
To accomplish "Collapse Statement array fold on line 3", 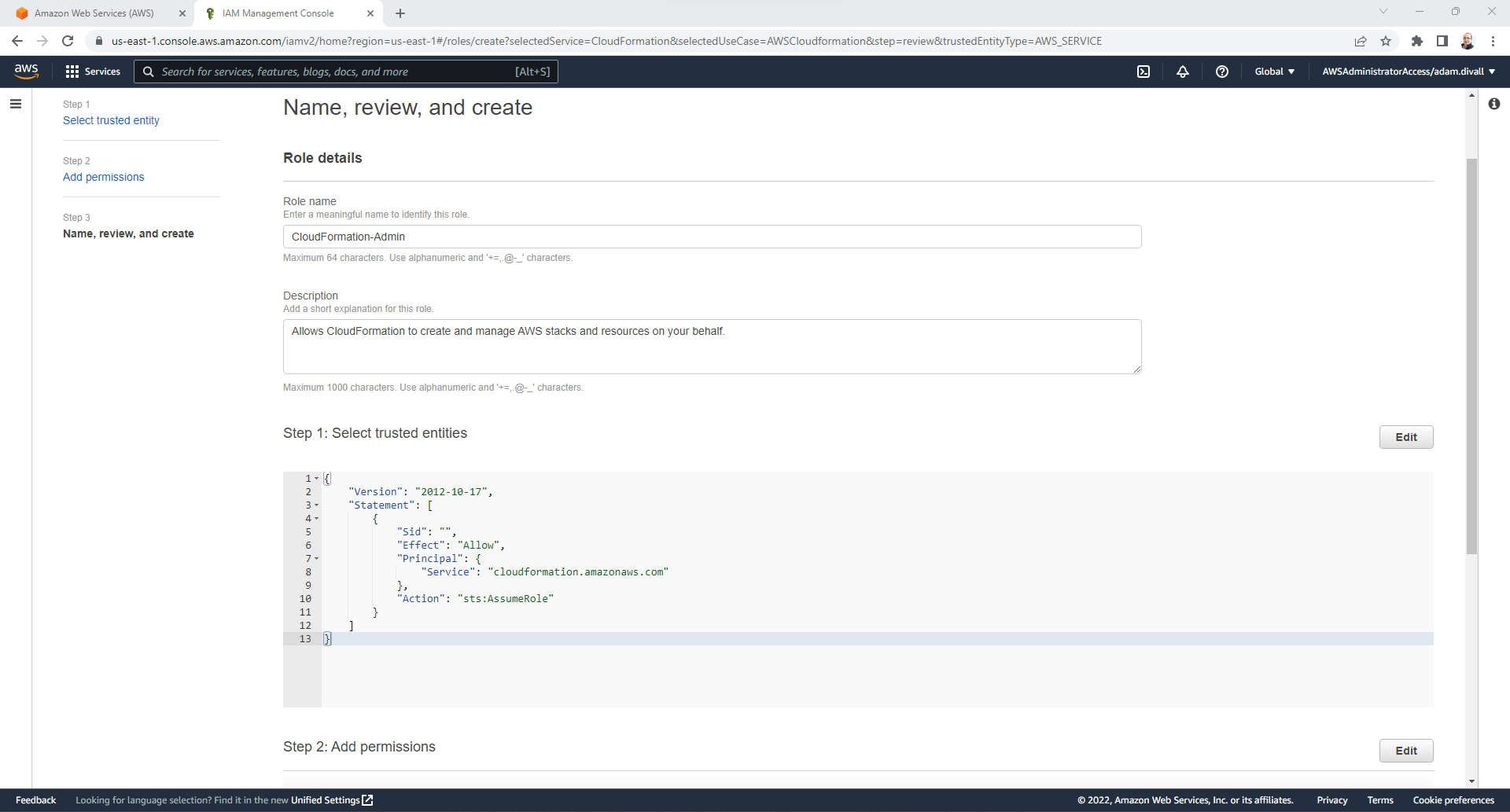I will [x=317, y=505].
